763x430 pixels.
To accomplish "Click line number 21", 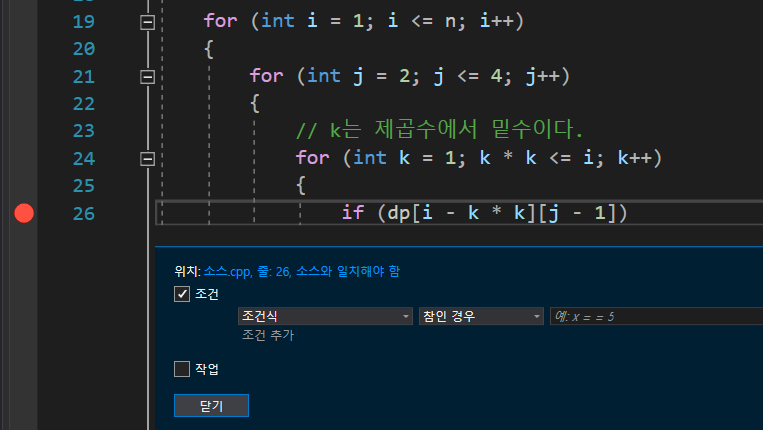I will pos(84,76).
